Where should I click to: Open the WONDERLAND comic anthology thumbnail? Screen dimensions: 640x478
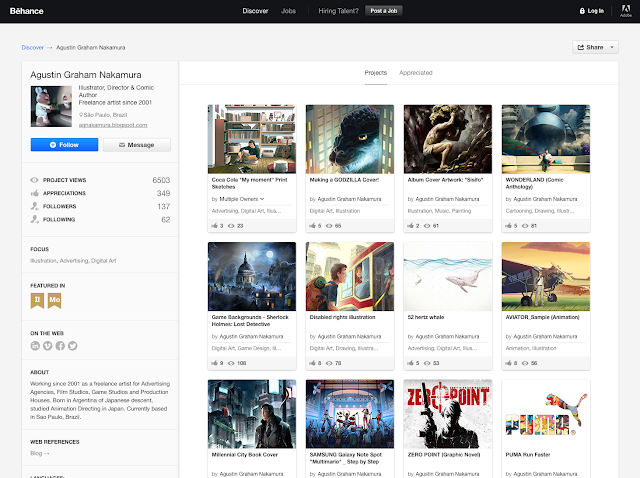click(x=546, y=139)
